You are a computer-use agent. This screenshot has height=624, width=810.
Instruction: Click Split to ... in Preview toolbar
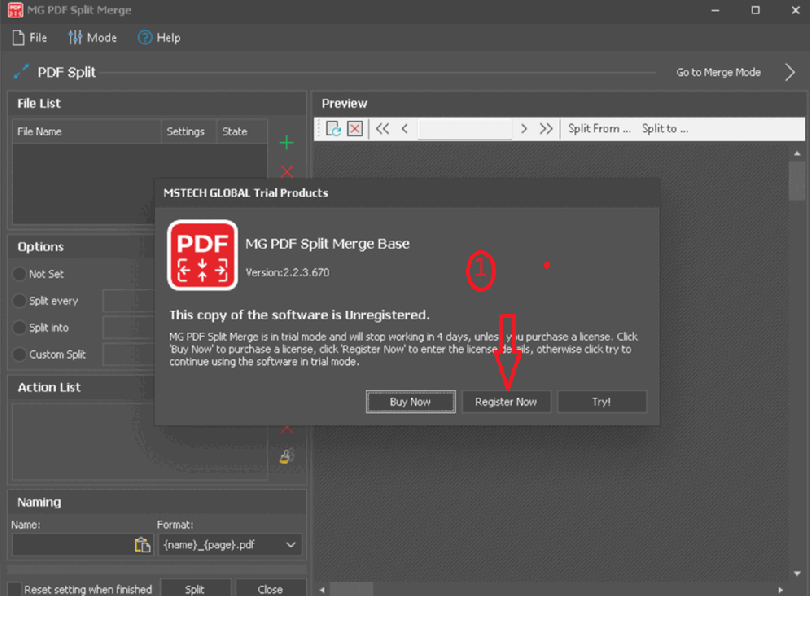[665, 129]
